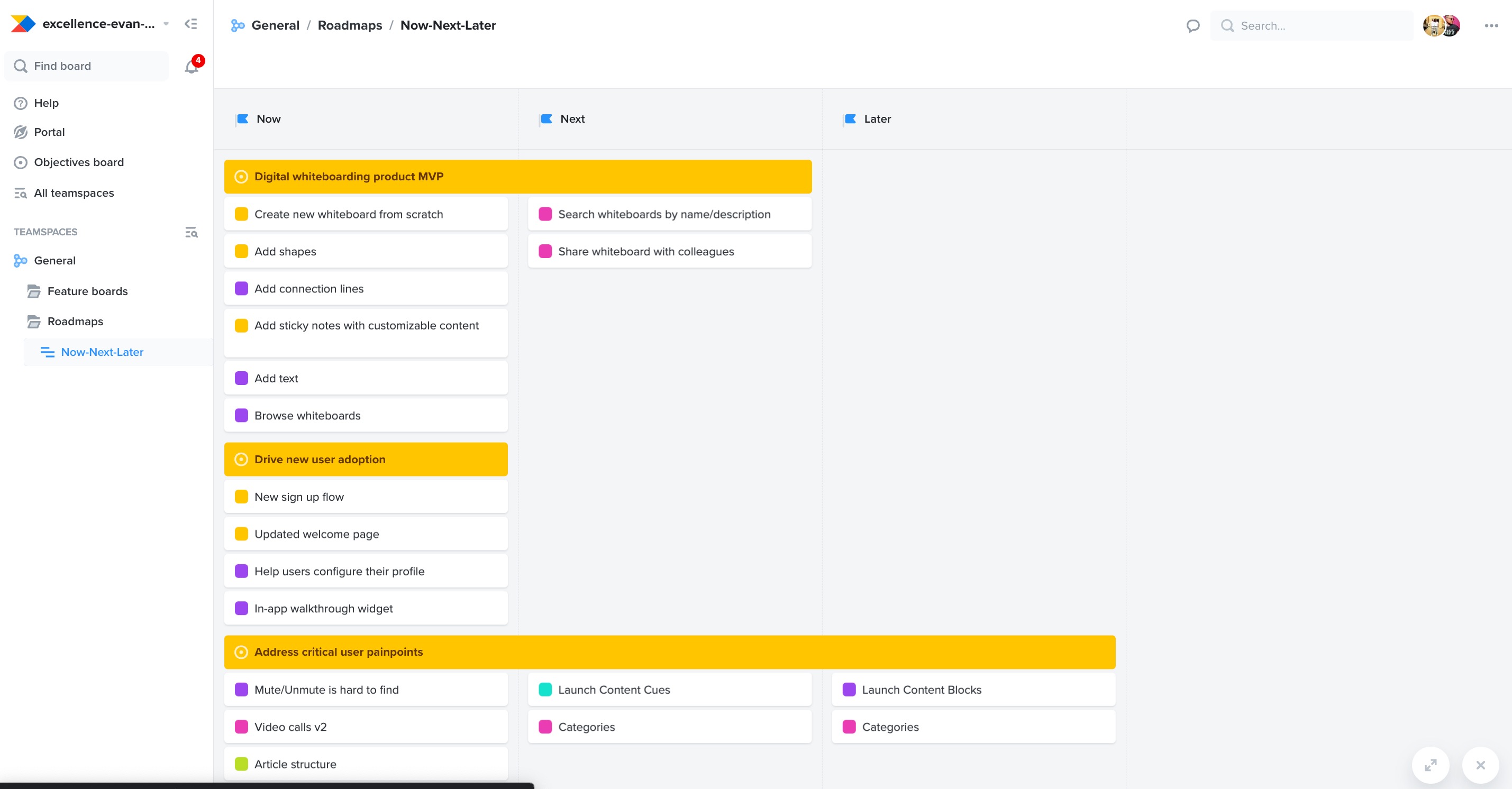Open Help in the sidebar
Viewport: 1512px width, 789px height.
pos(46,103)
